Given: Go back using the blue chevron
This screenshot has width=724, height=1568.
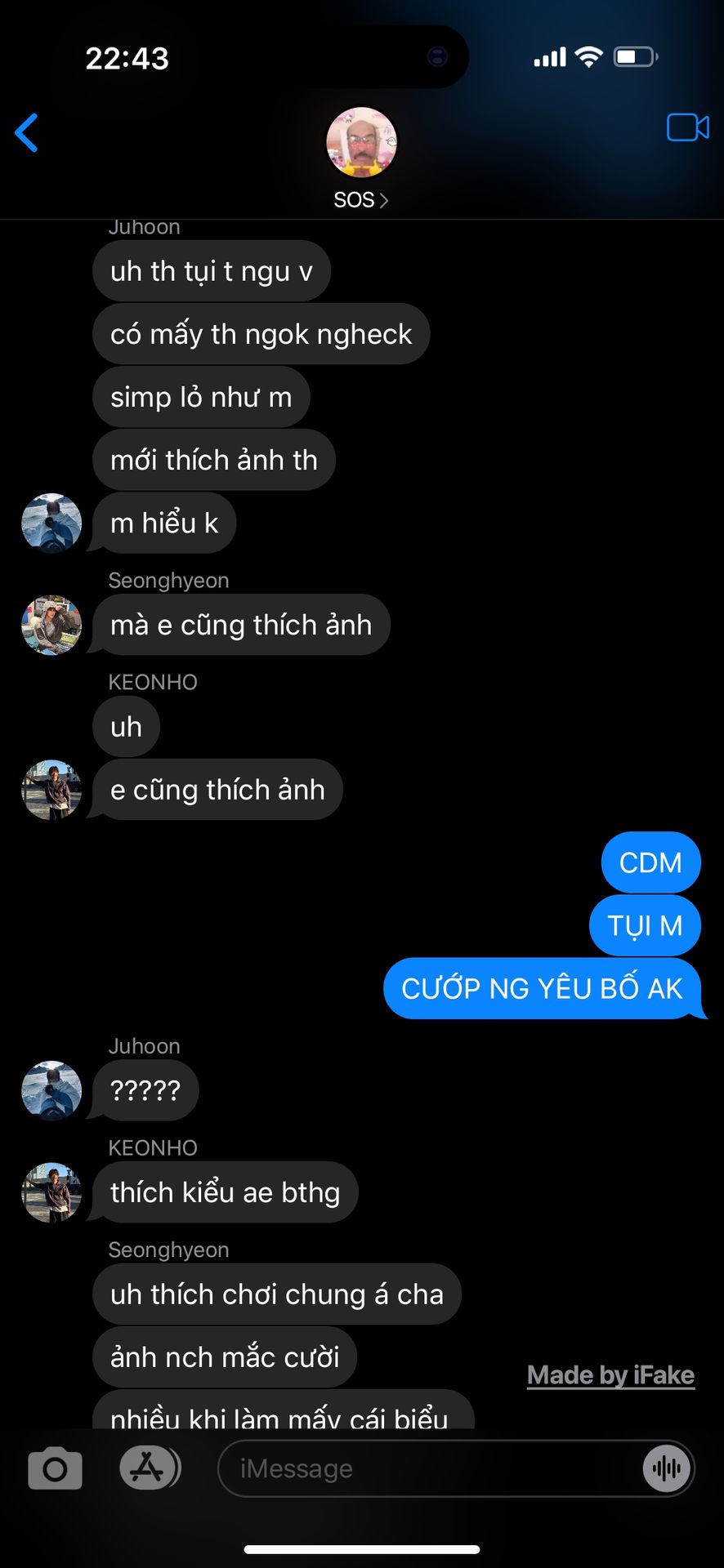Looking at the screenshot, I should [x=27, y=132].
